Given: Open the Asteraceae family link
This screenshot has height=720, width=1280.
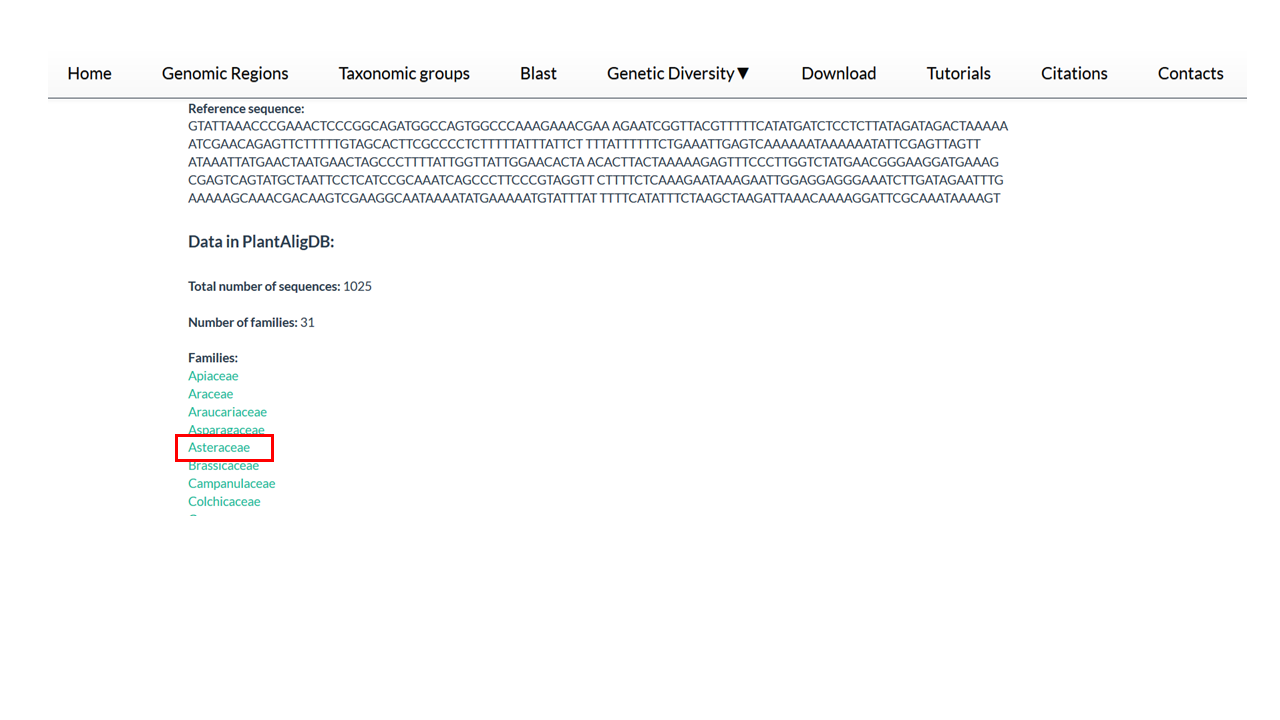Looking at the screenshot, I should tap(219, 447).
